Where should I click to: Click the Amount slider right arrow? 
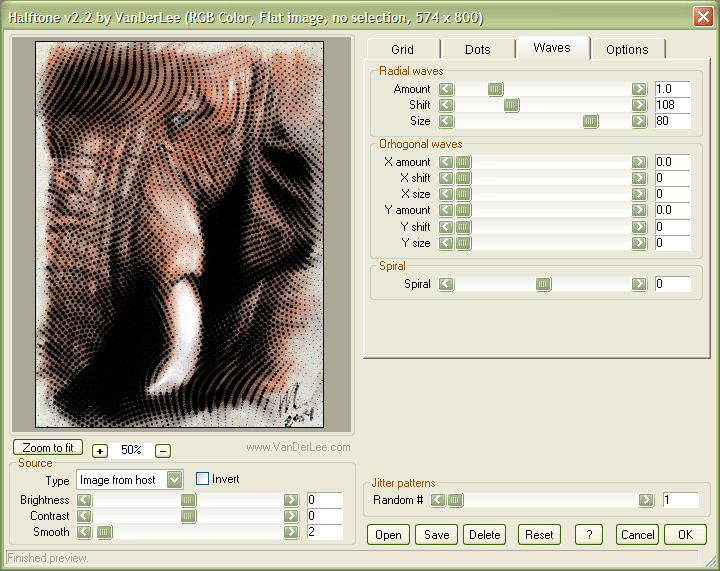pos(638,90)
